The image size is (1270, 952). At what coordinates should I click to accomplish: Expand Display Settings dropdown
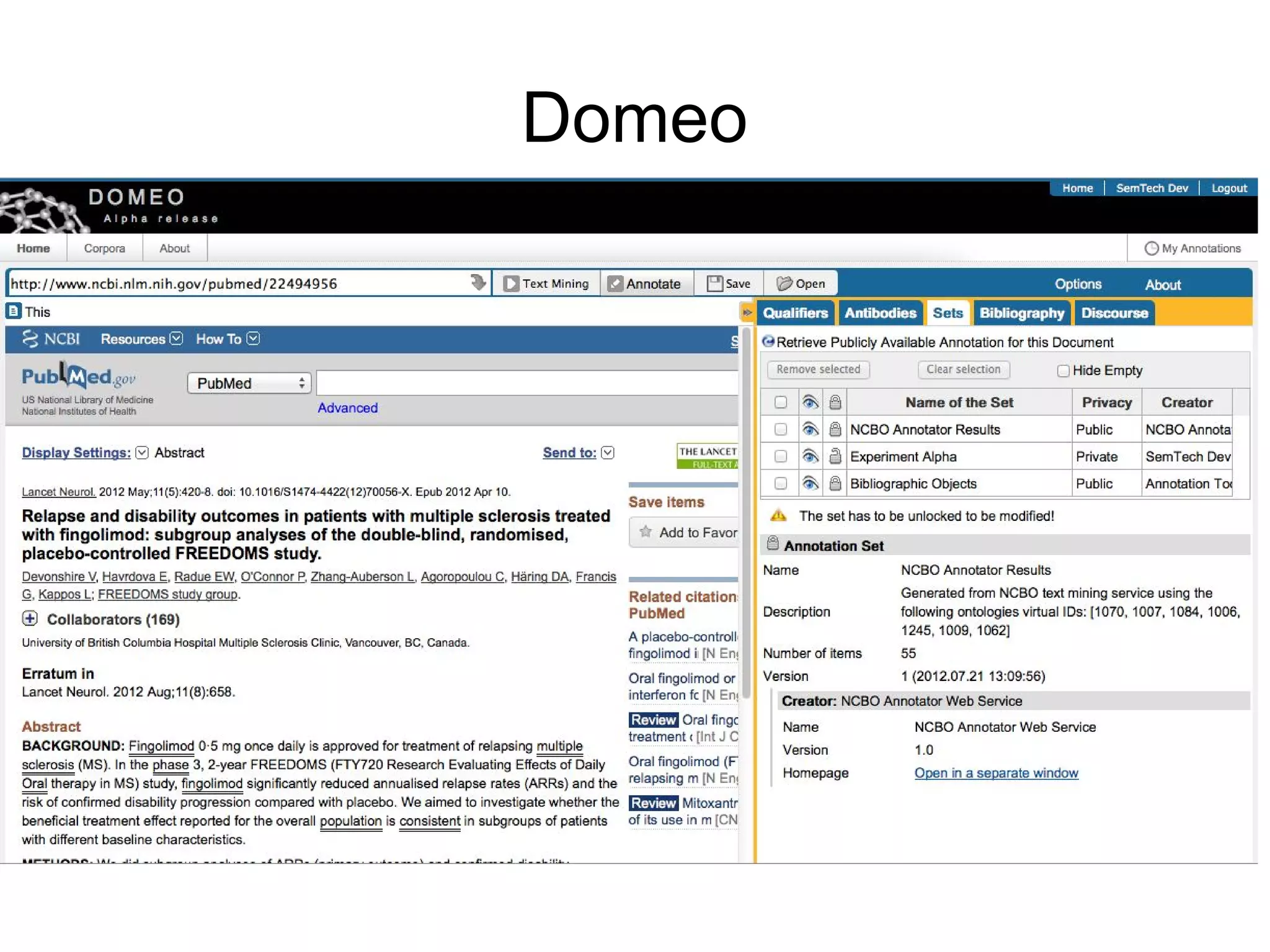click(142, 453)
